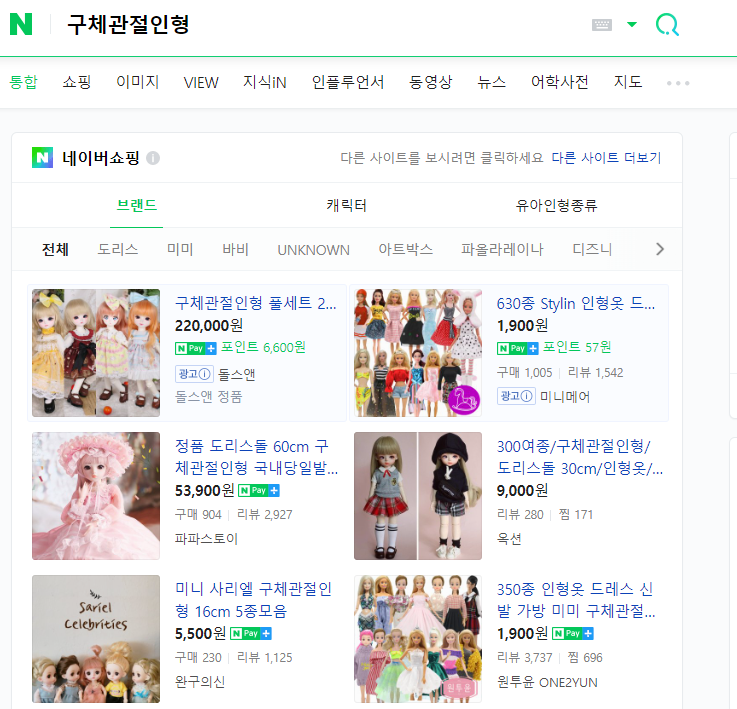Click the Naver Shopping N logo icon
The height and width of the screenshot is (709, 737).
pos(42,158)
